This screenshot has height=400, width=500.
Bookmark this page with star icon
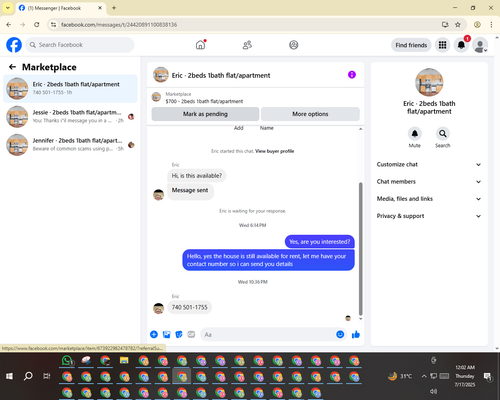click(458, 25)
